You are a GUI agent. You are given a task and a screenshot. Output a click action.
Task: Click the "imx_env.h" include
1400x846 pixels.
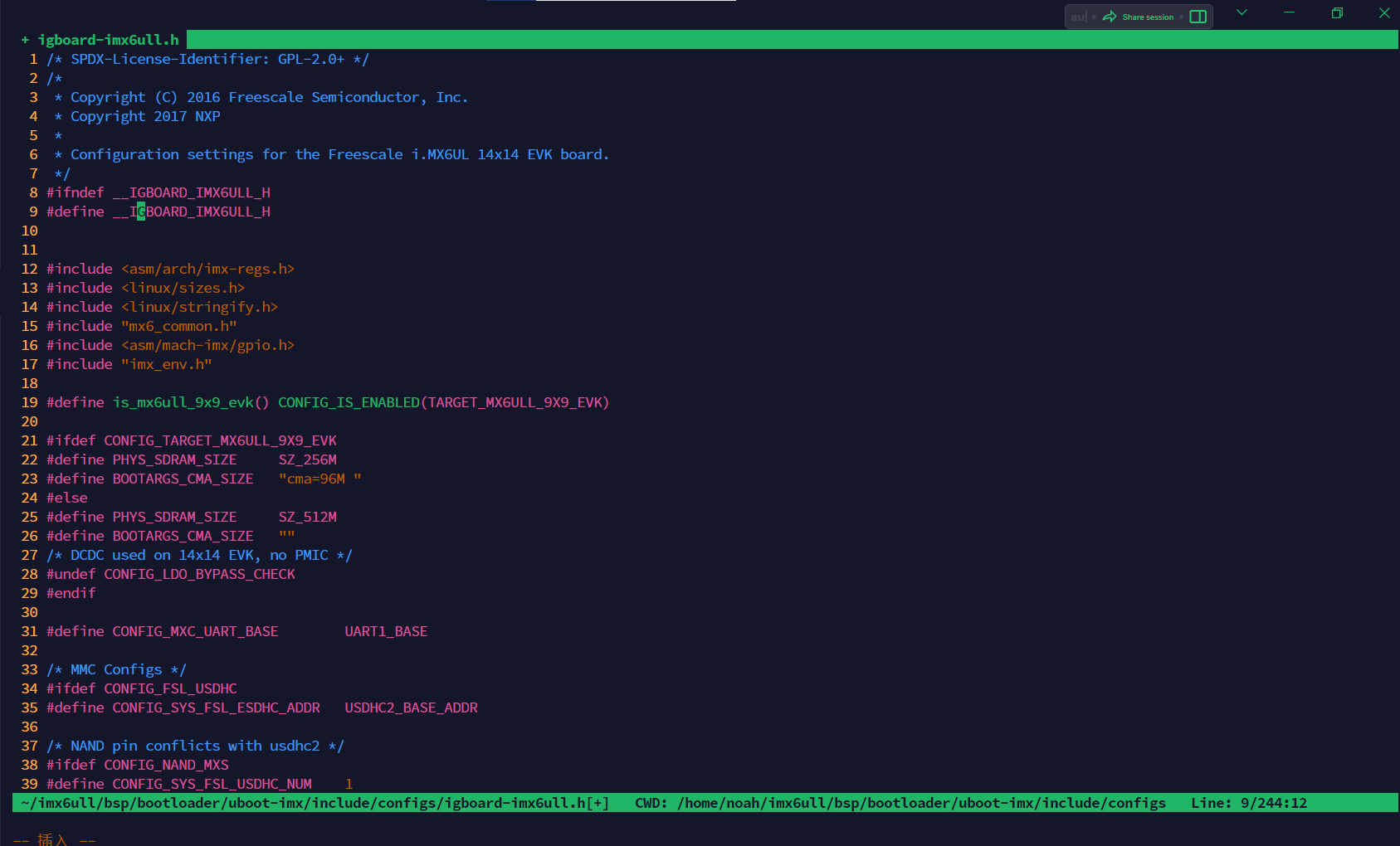(x=166, y=364)
